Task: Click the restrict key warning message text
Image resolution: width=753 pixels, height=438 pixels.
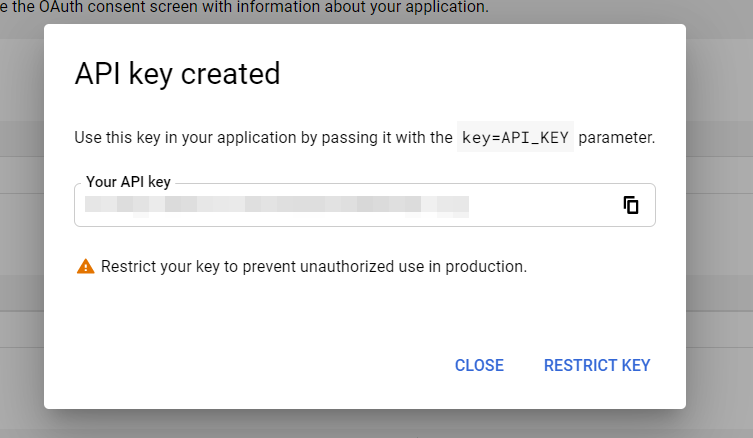Action: (313, 267)
